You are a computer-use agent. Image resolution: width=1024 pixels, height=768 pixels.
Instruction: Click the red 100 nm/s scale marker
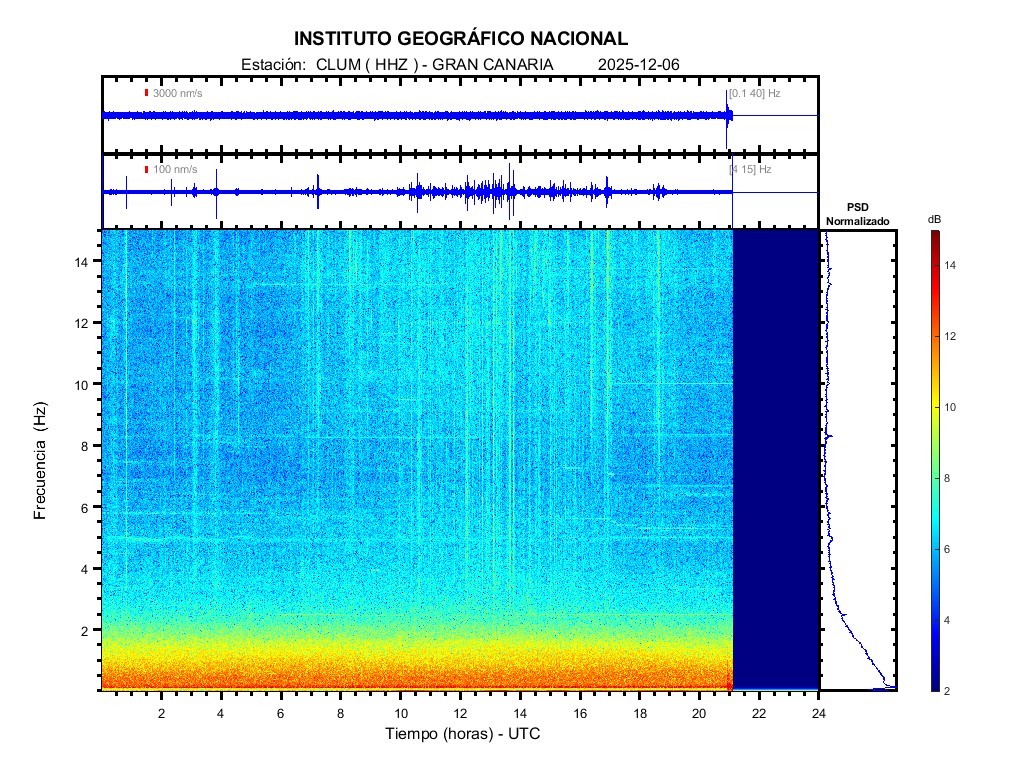[146, 170]
